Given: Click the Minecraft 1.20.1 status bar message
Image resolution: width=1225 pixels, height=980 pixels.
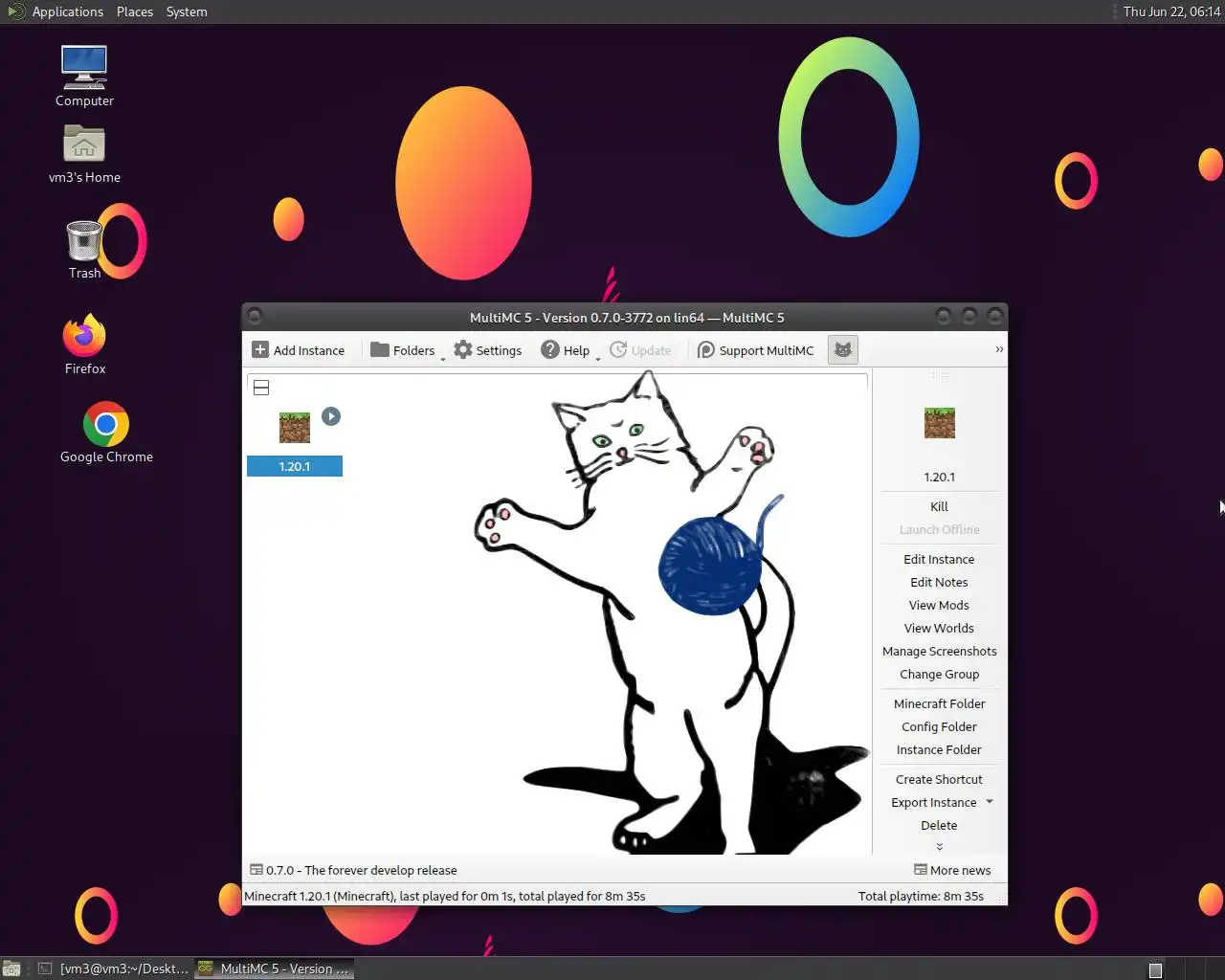Looking at the screenshot, I should pyautogui.click(x=445, y=896).
